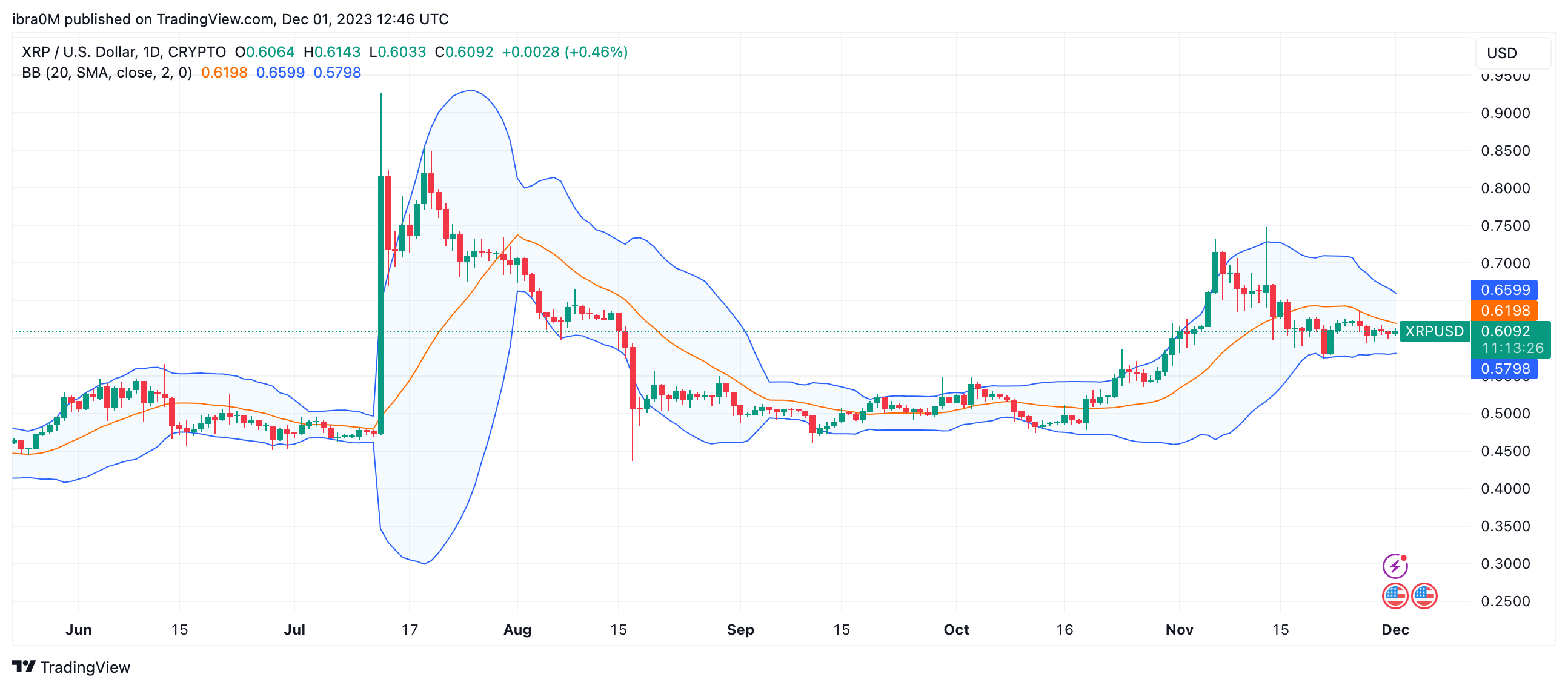Image resolution: width=1568 pixels, height=688 pixels.
Task: Click the blue 0.6599 upper band value in legend
Action: tap(280, 73)
